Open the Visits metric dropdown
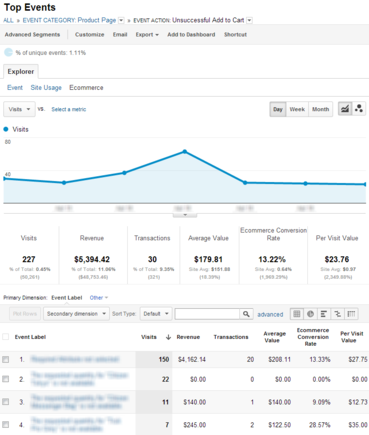 coord(19,109)
